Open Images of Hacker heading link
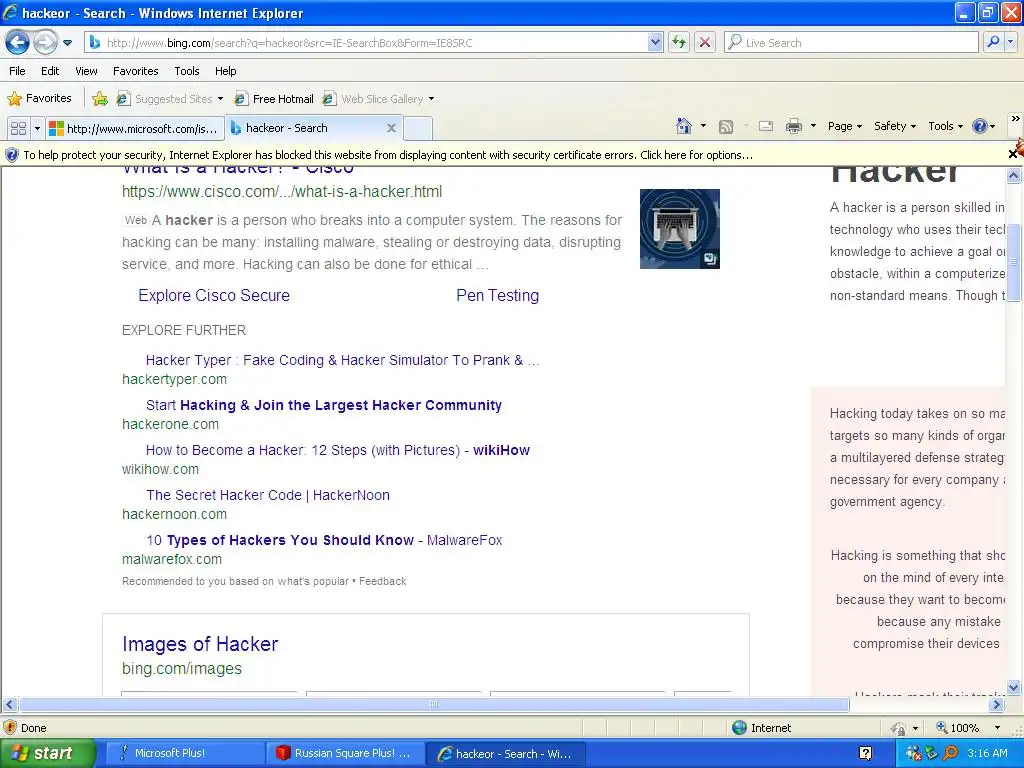 click(x=200, y=644)
